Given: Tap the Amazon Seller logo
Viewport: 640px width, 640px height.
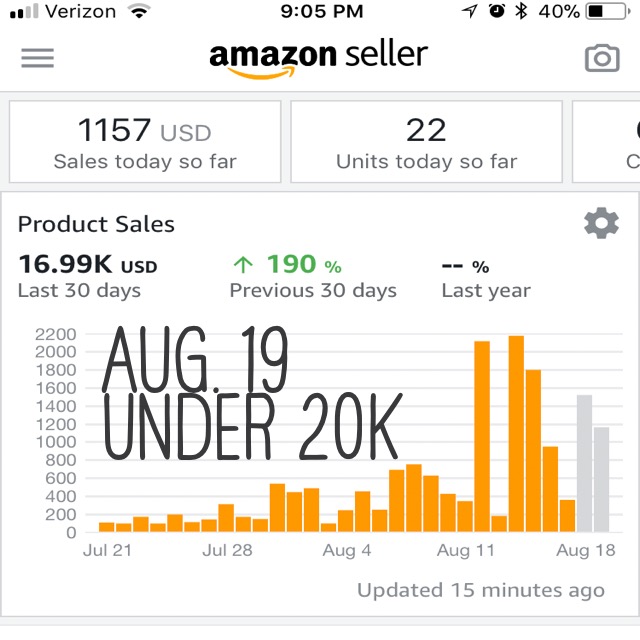Looking at the screenshot, I should [318, 58].
